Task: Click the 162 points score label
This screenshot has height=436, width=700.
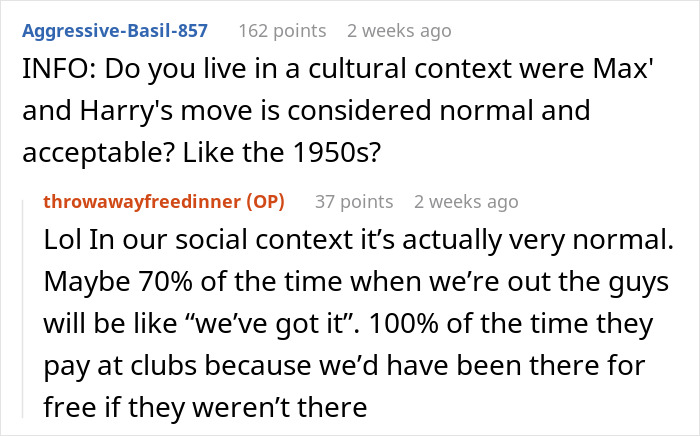Action: [282, 31]
